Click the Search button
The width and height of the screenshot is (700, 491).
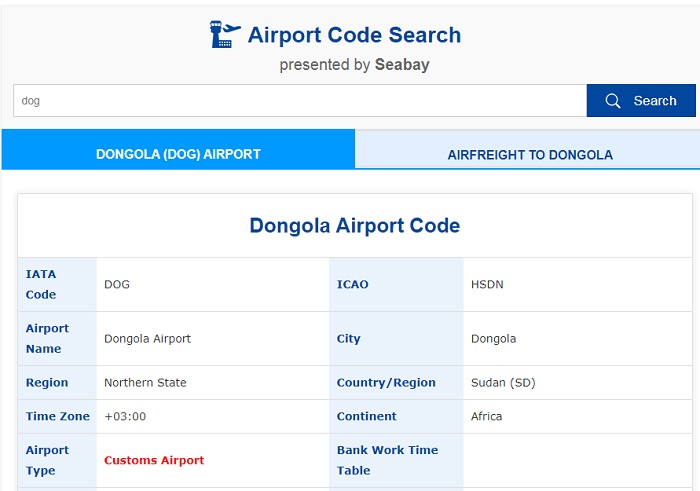tap(641, 100)
